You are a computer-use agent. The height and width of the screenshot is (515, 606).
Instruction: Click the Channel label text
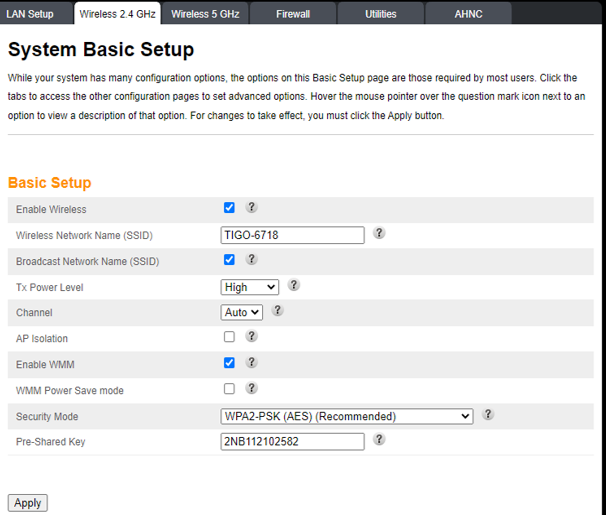(34, 313)
